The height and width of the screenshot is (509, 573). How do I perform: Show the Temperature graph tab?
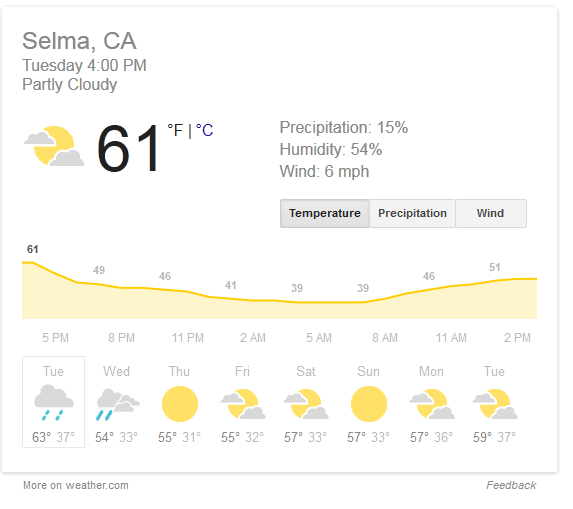pyautogui.click(x=325, y=213)
